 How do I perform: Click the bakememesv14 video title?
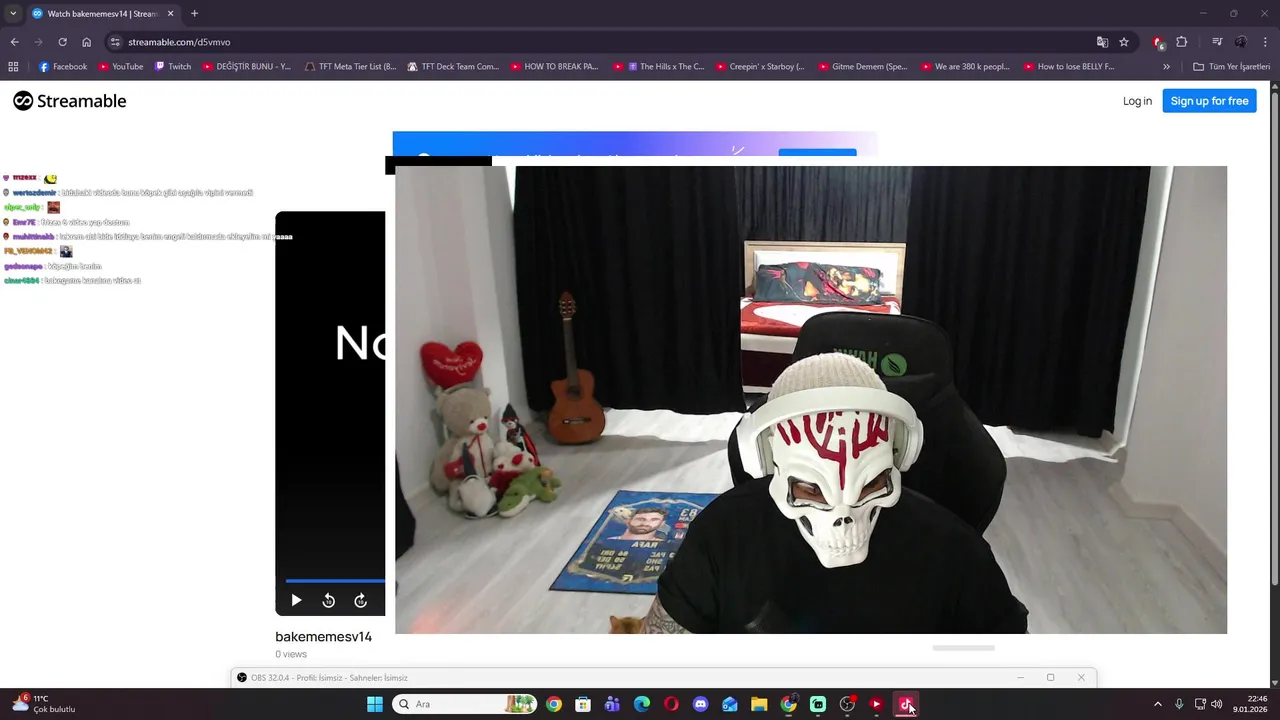click(323, 637)
